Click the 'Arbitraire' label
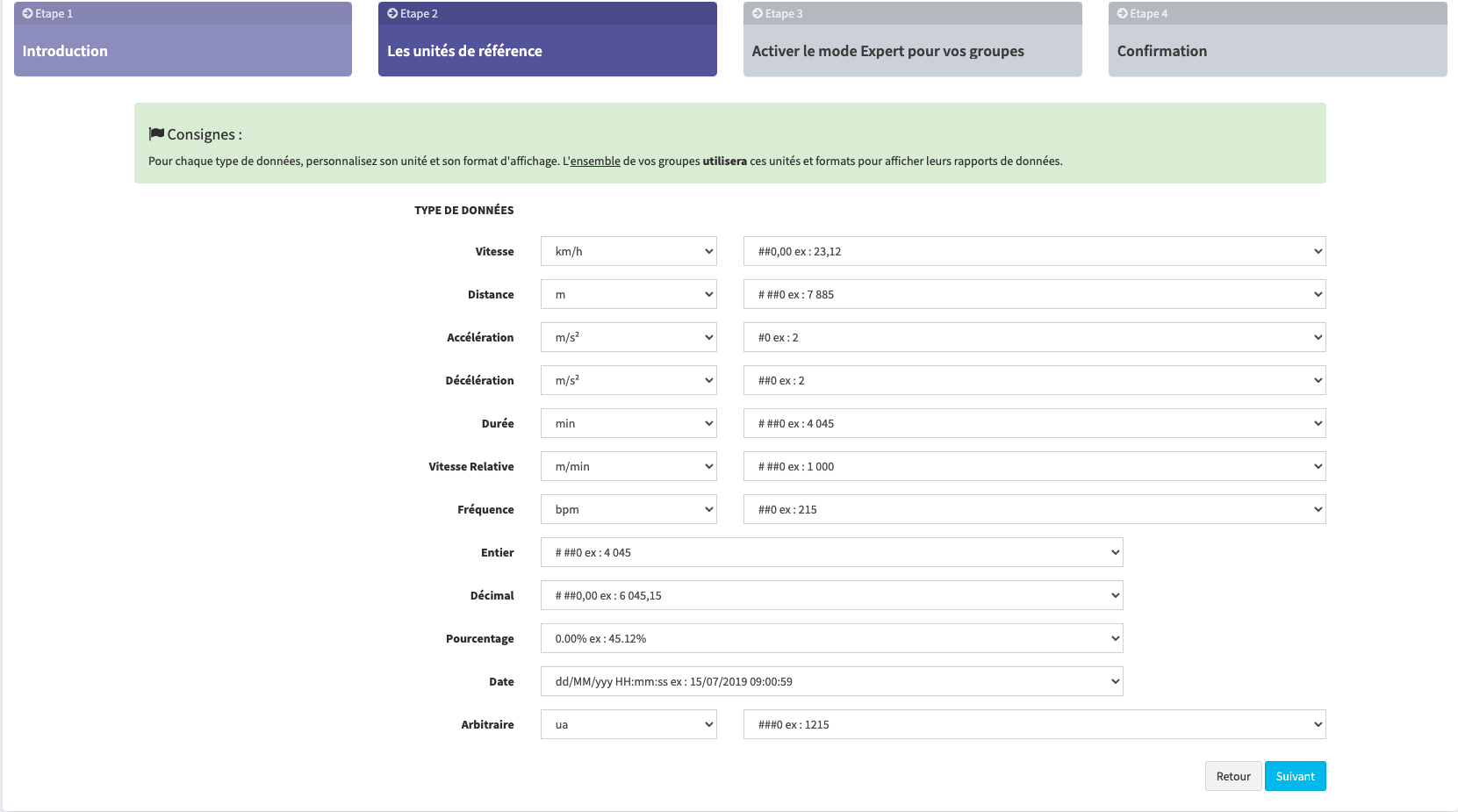Image resolution: width=1458 pixels, height=812 pixels. (488, 724)
